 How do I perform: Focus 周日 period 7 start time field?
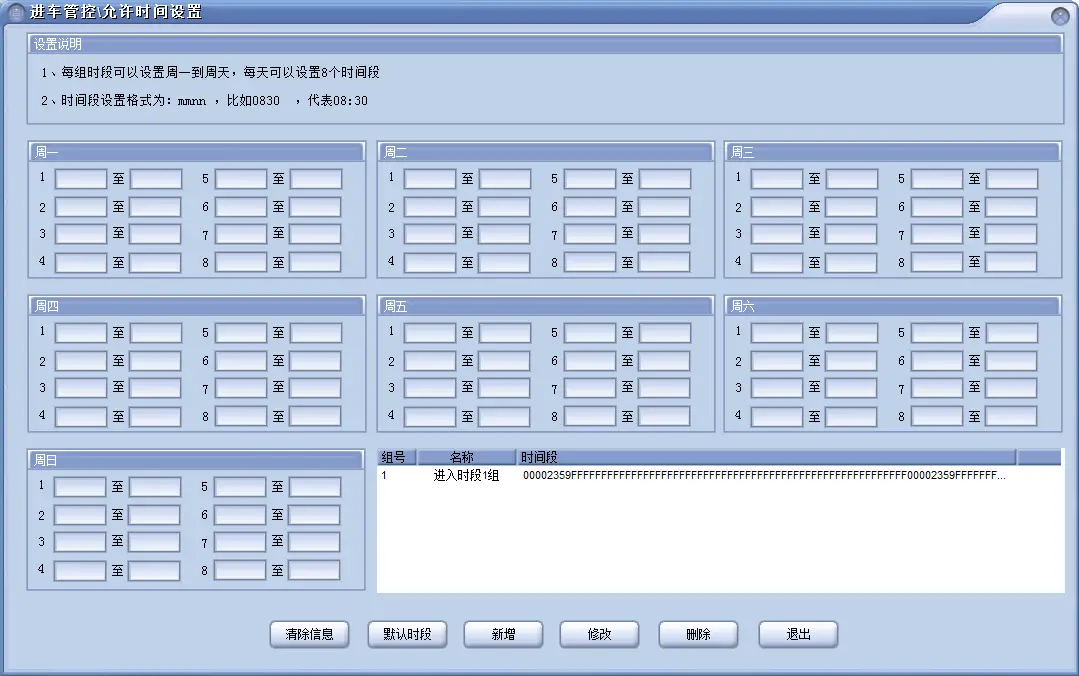pyautogui.click(x=240, y=543)
